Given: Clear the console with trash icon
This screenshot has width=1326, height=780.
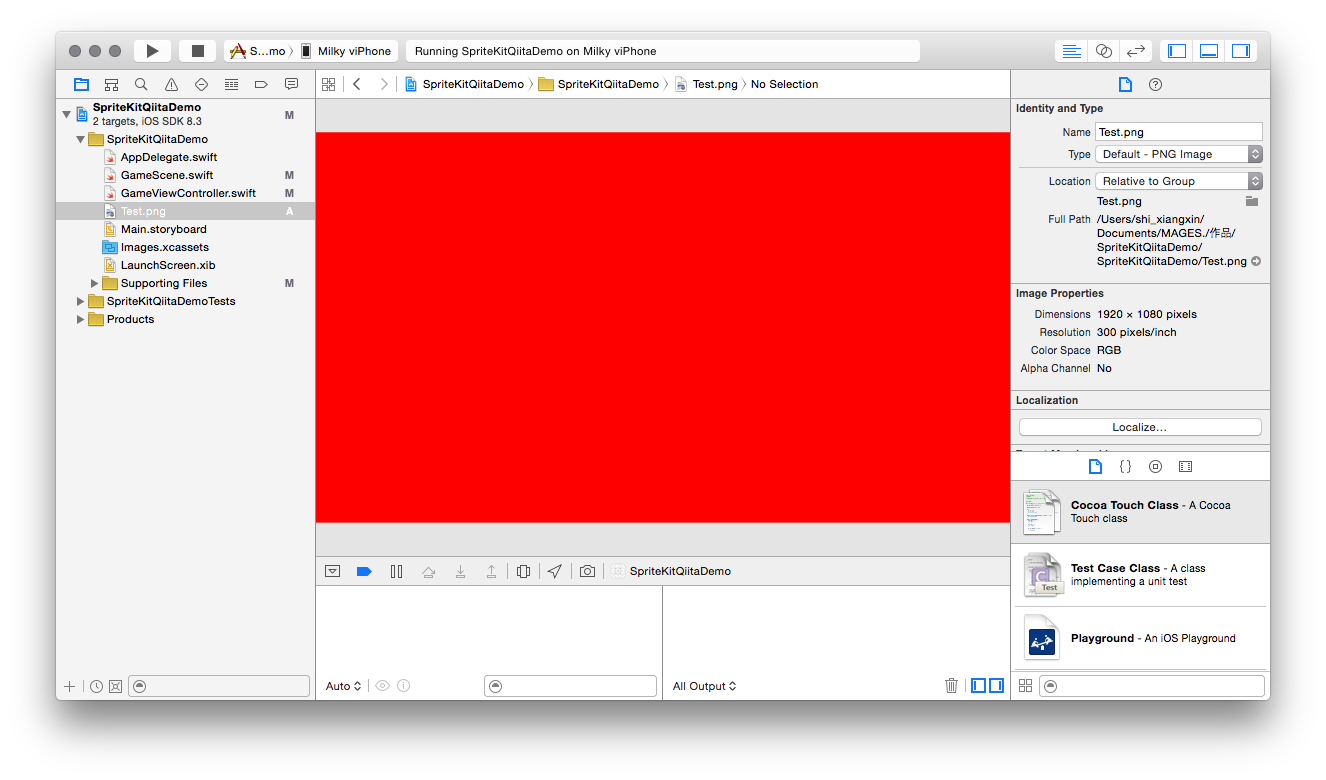Looking at the screenshot, I should pyautogui.click(x=951, y=686).
